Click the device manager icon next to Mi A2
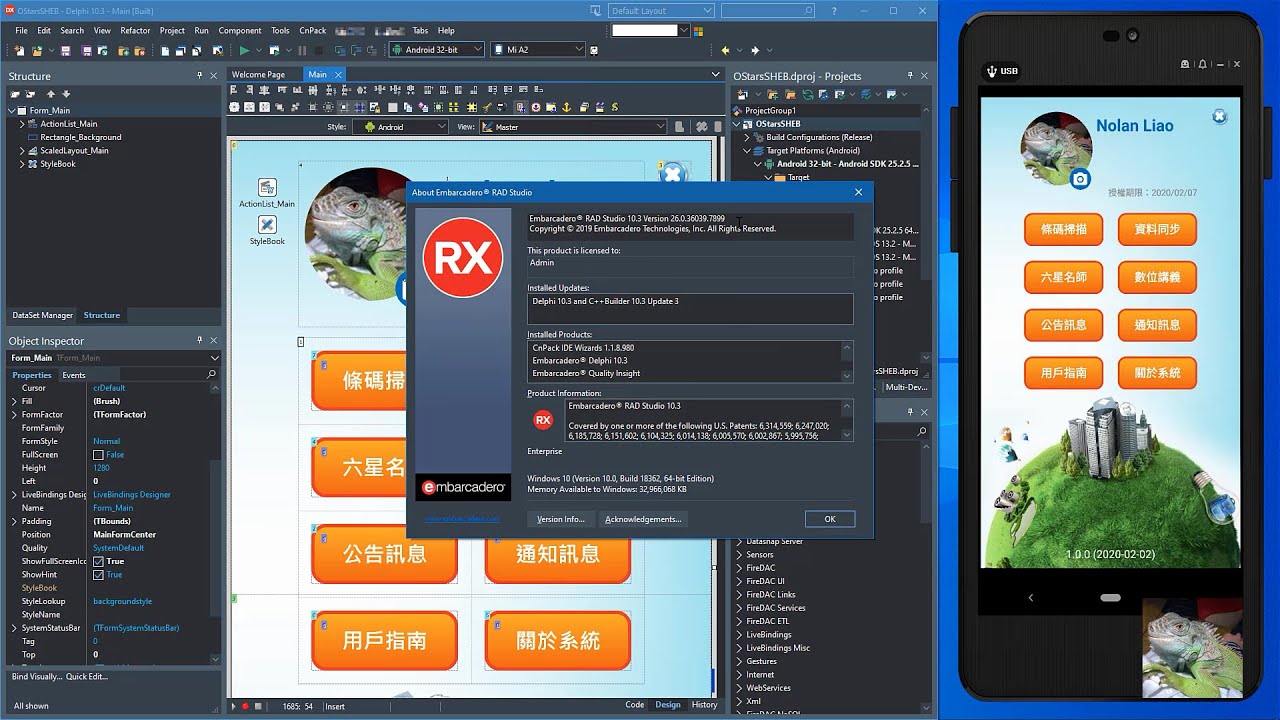Viewport: 1280px width, 720px height. tap(595, 50)
